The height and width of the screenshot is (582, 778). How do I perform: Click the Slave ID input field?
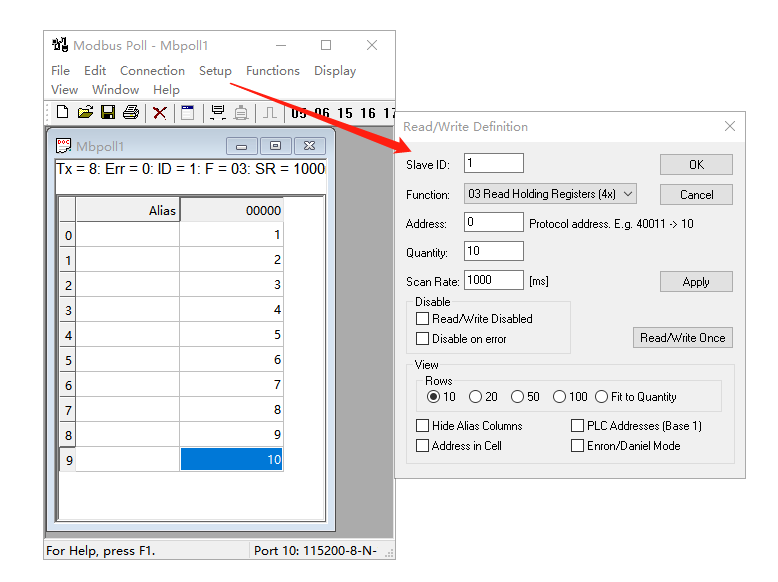pos(494,163)
